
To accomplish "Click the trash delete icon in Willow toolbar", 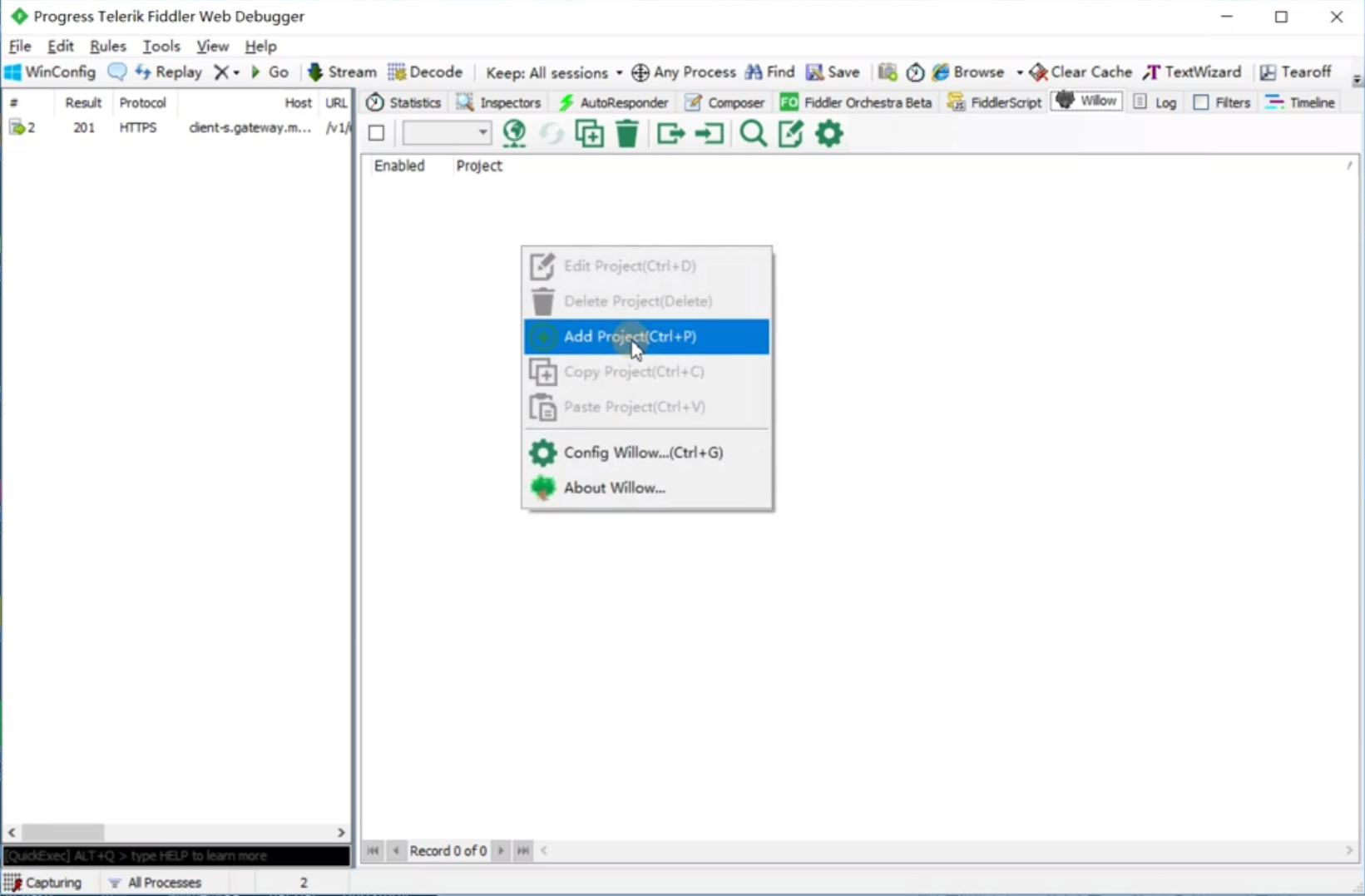I will click(x=627, y=133).
